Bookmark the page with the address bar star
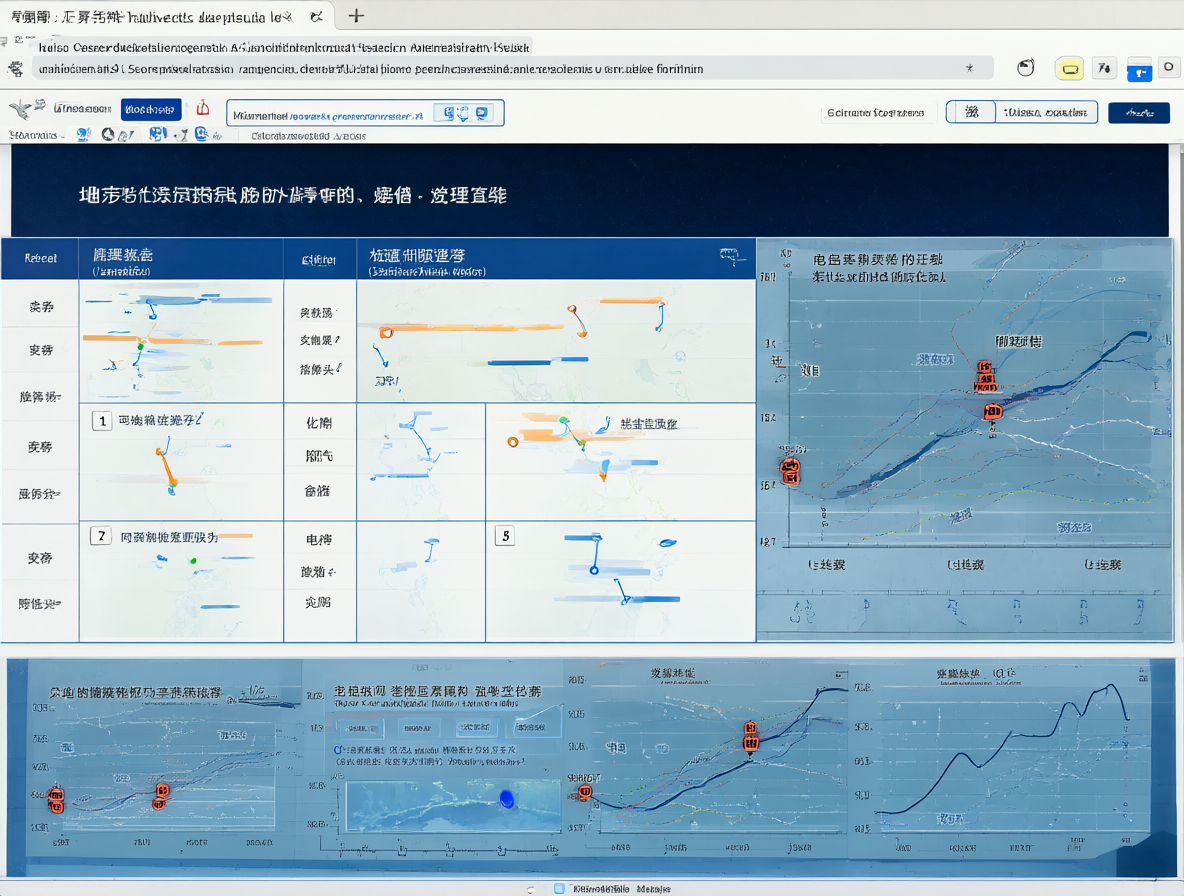Viewport: 1184px width, 896px height. pyautogui.click(x=970, y=68)
